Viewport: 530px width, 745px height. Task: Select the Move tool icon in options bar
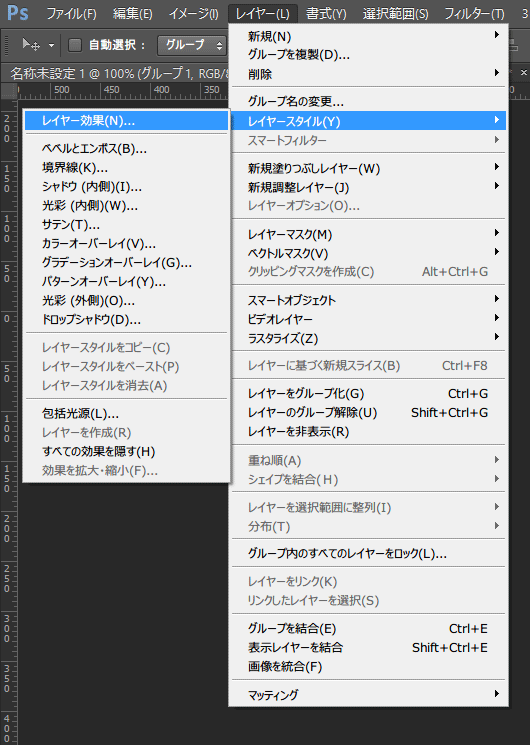tap(31, 45)
